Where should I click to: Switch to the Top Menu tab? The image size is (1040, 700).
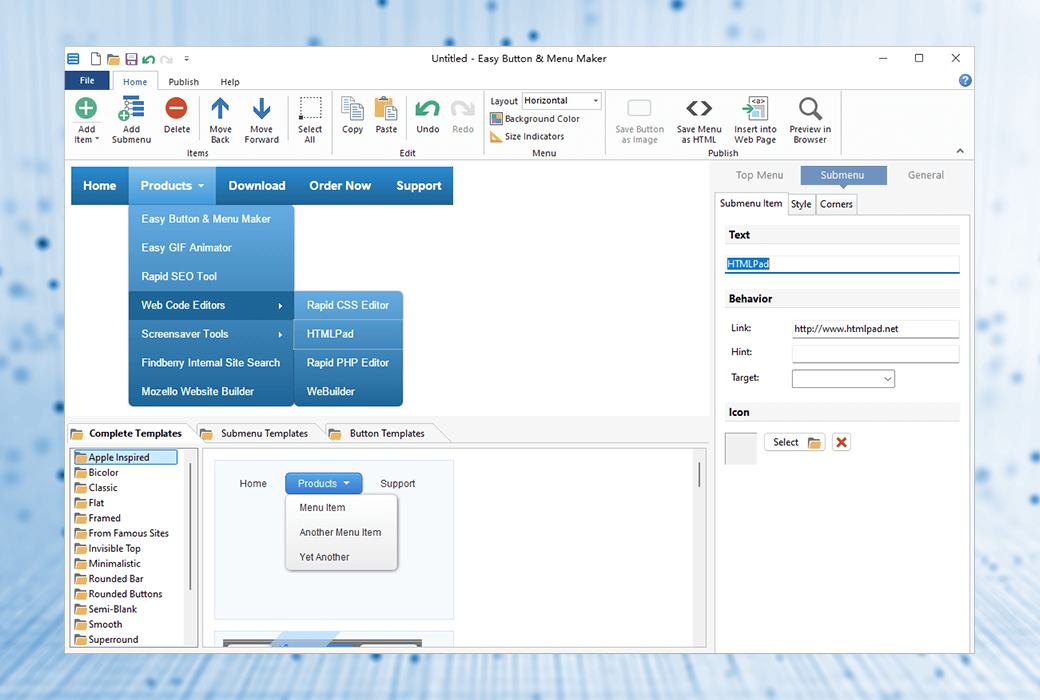(759, 175)
